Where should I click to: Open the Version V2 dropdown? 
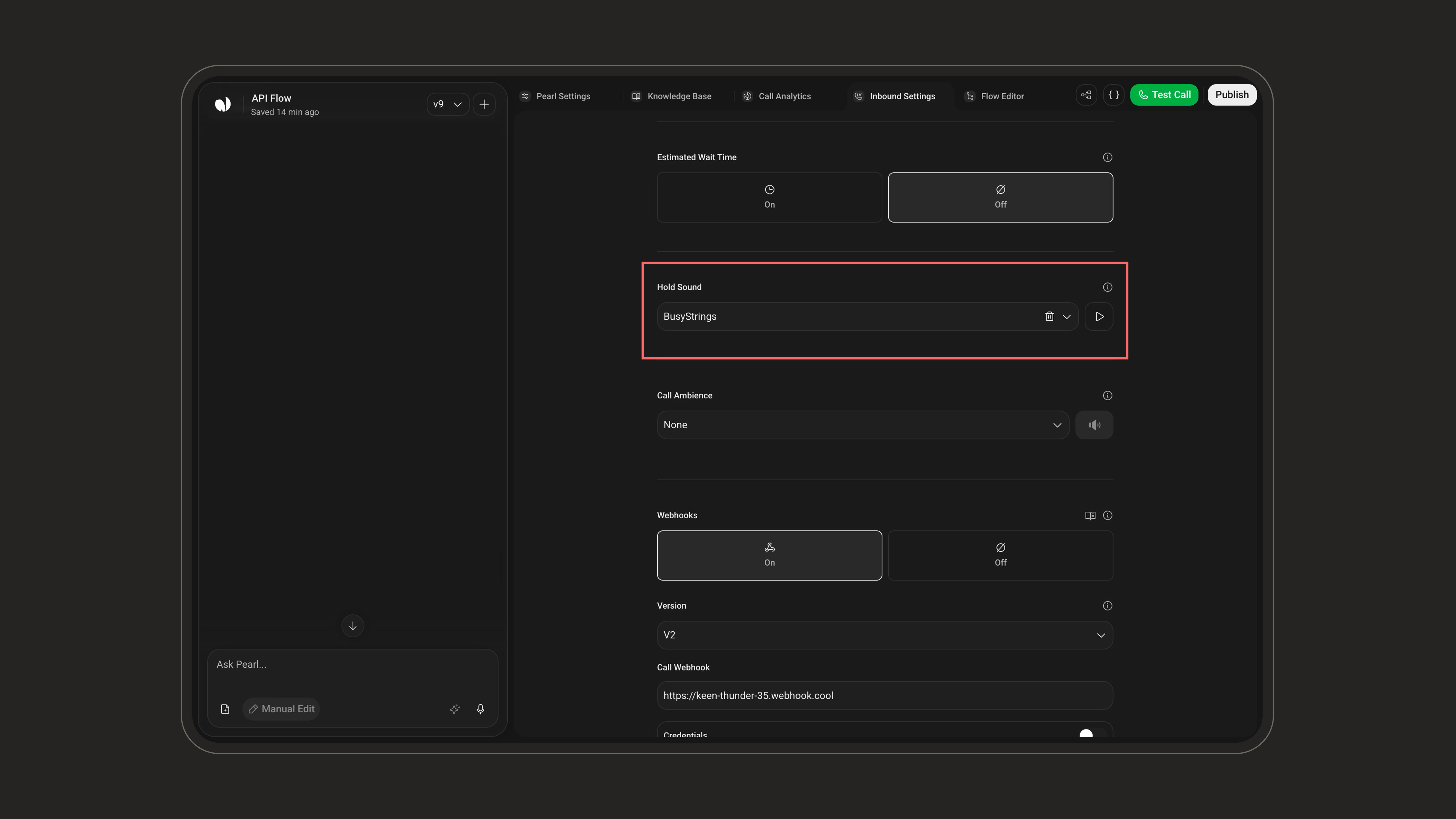click(885, 635)
